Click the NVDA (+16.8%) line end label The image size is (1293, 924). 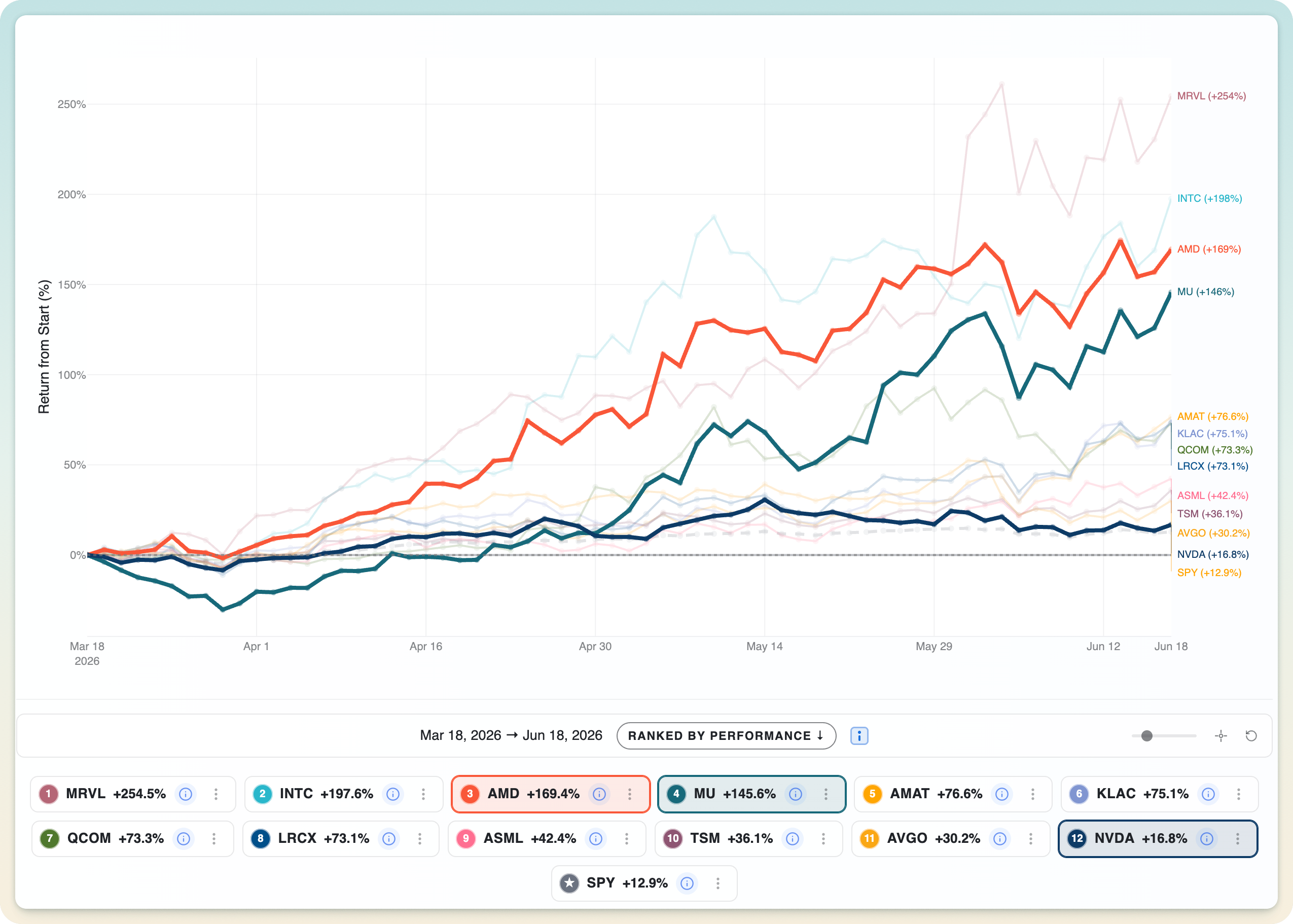[x=1212, y=554]
